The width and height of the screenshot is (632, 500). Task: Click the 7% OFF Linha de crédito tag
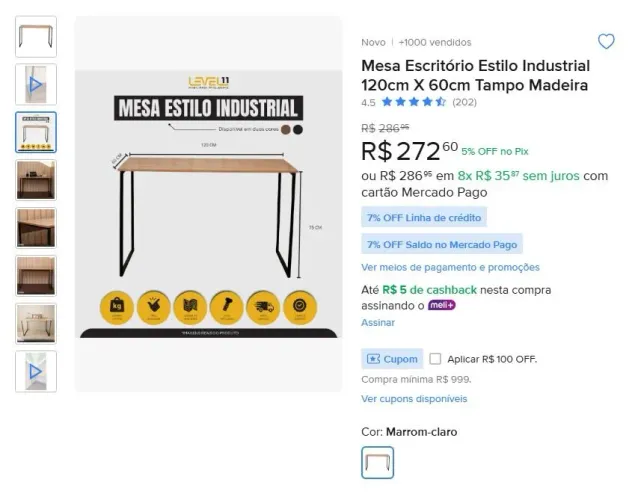(424, 218)
